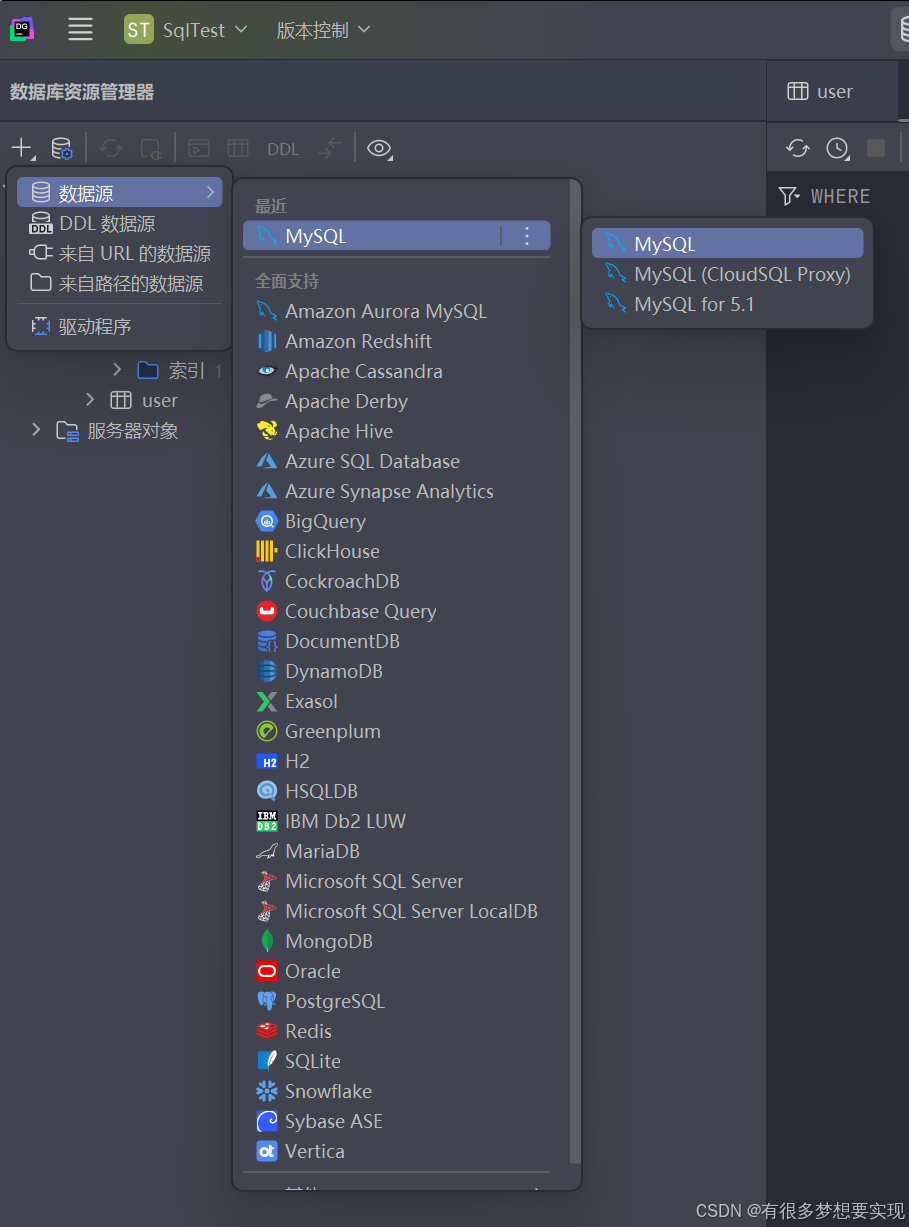Choose Sybase ASE data source

[x=396, y=1121]
